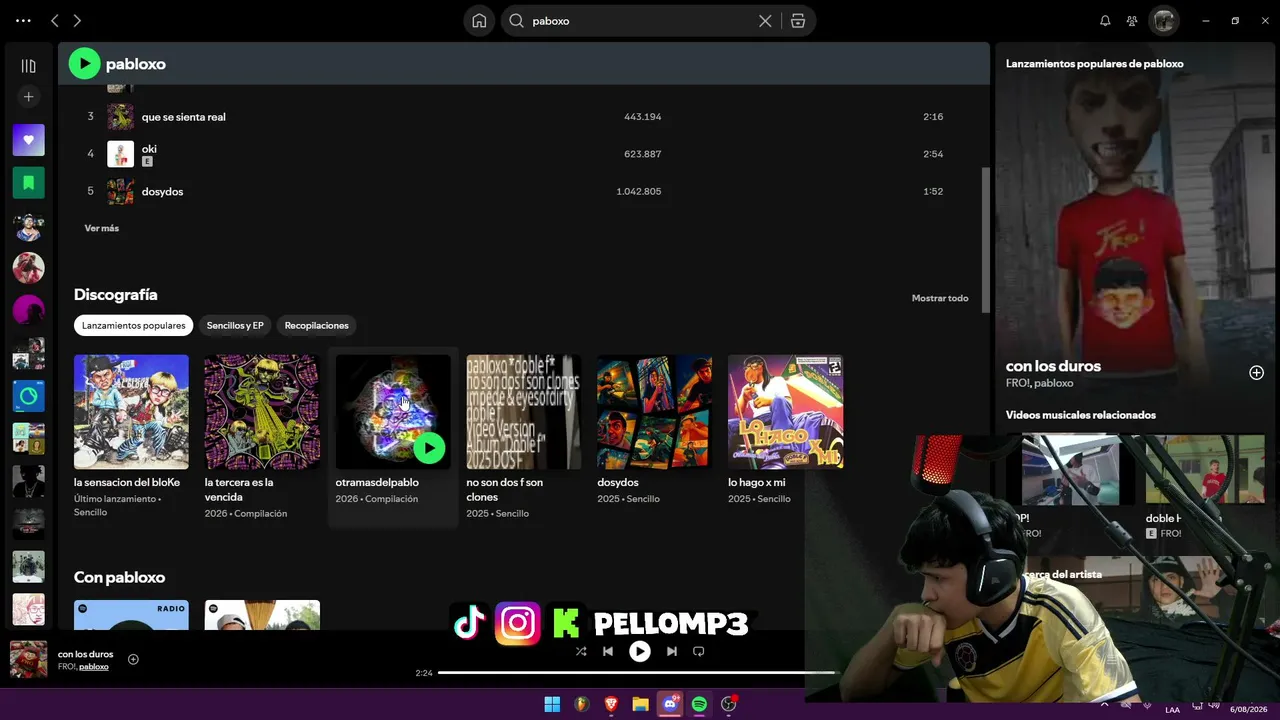Open the green bookmark Your Episodes
The image size is (1280, 720).
pos(28,183)
